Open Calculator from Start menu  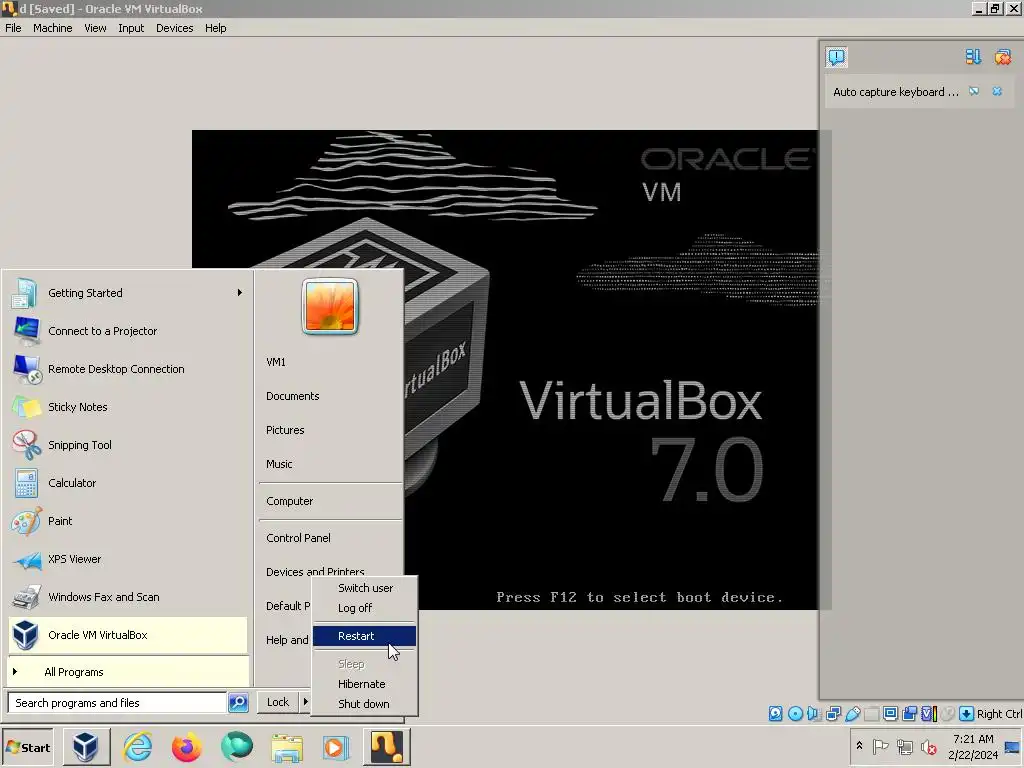[x=129, y=483]
